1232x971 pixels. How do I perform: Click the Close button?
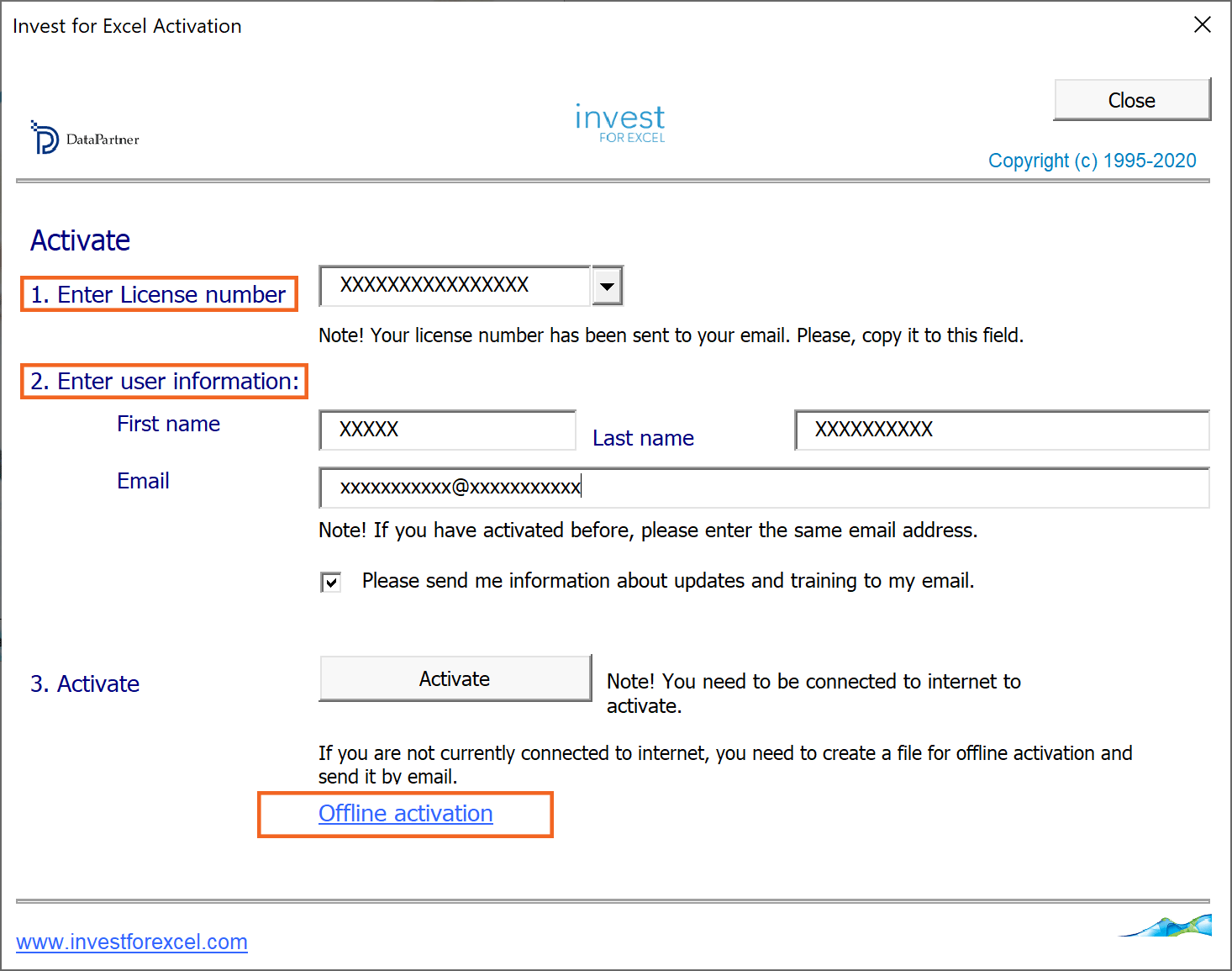click(1132, 100)
